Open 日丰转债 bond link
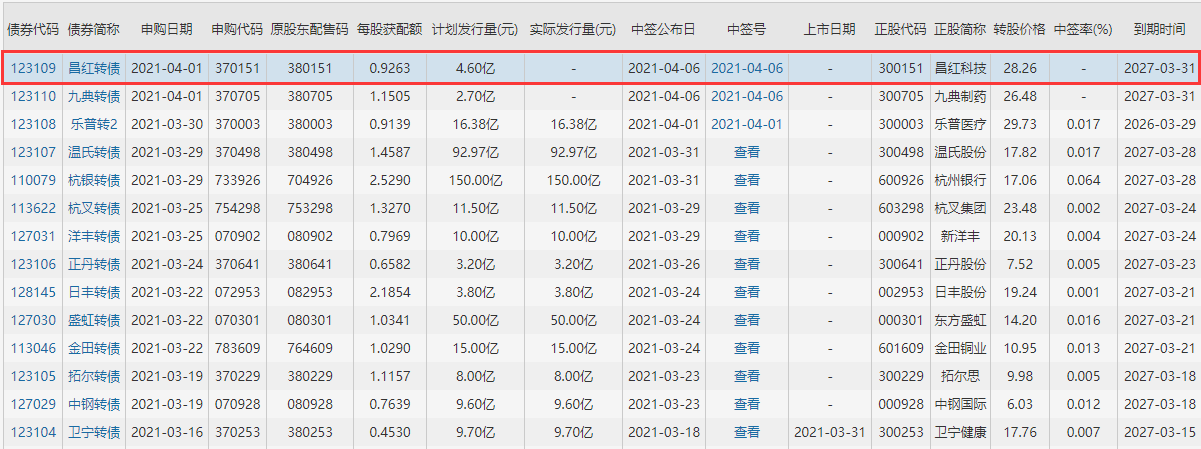Screen dimensions: 1201x449 [x=94, y=293]
